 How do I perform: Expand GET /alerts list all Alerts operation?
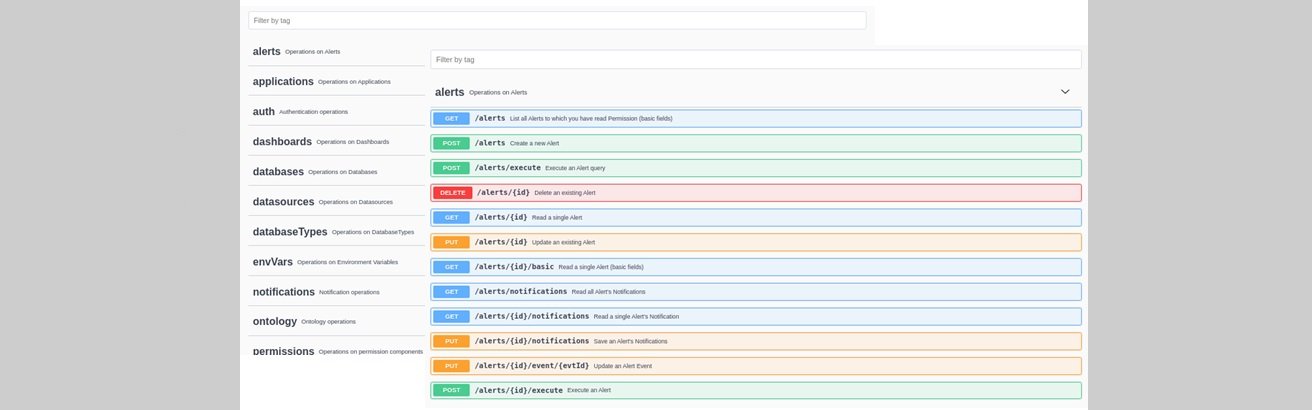[x=755, y=118]
